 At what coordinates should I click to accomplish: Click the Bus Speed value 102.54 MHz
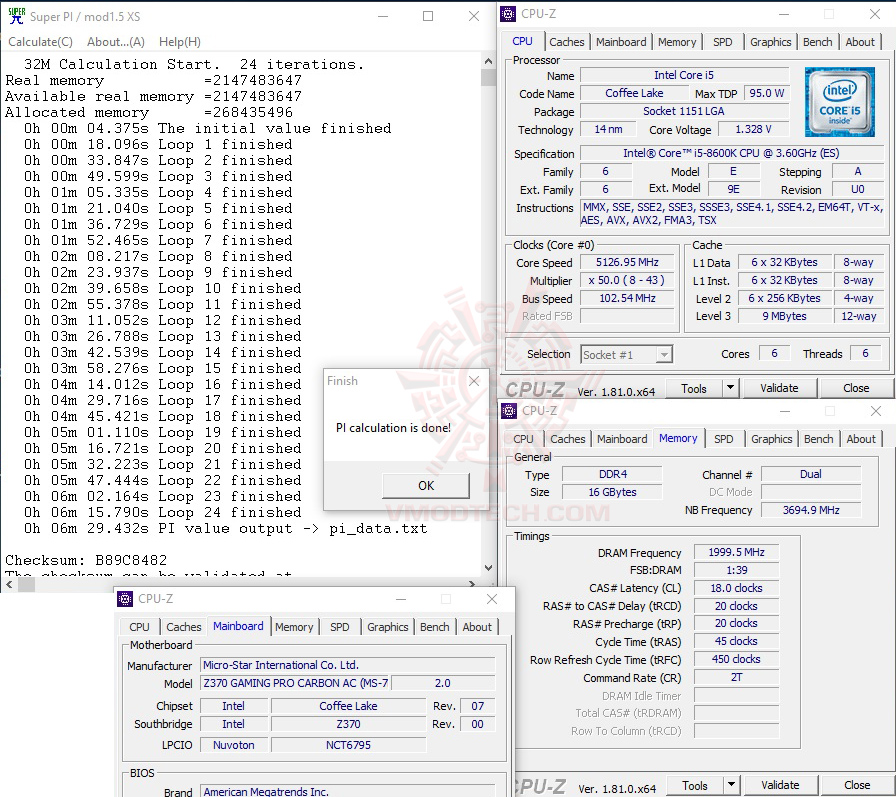[627, 298]
